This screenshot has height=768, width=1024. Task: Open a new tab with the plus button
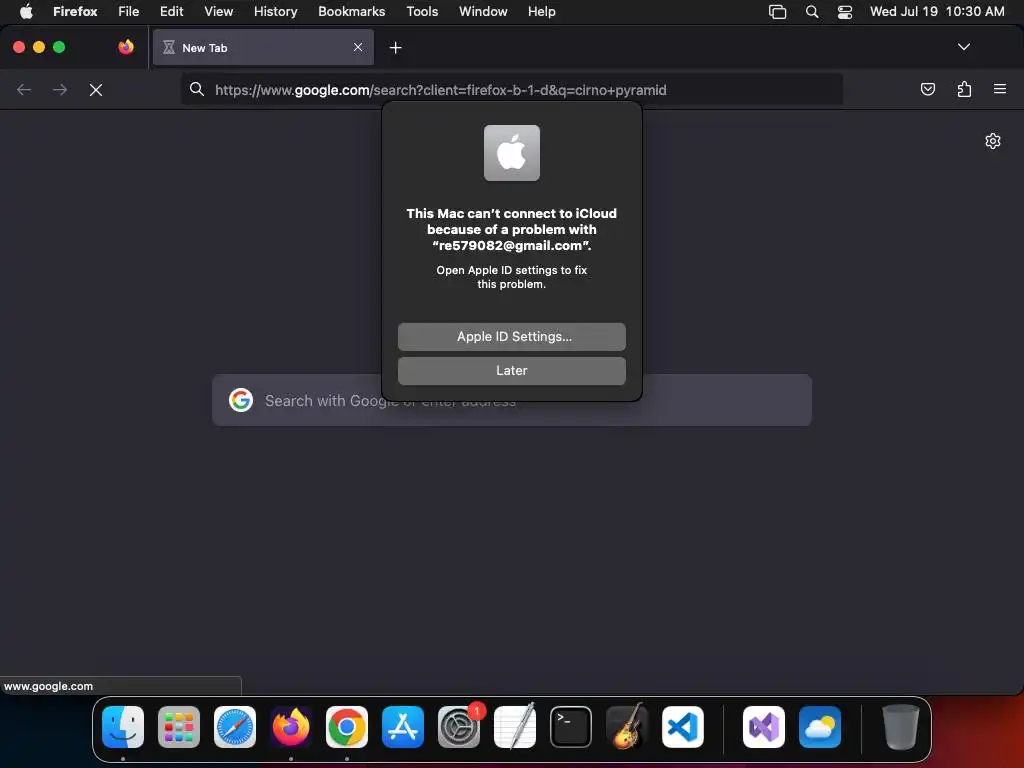click(395, 48)
